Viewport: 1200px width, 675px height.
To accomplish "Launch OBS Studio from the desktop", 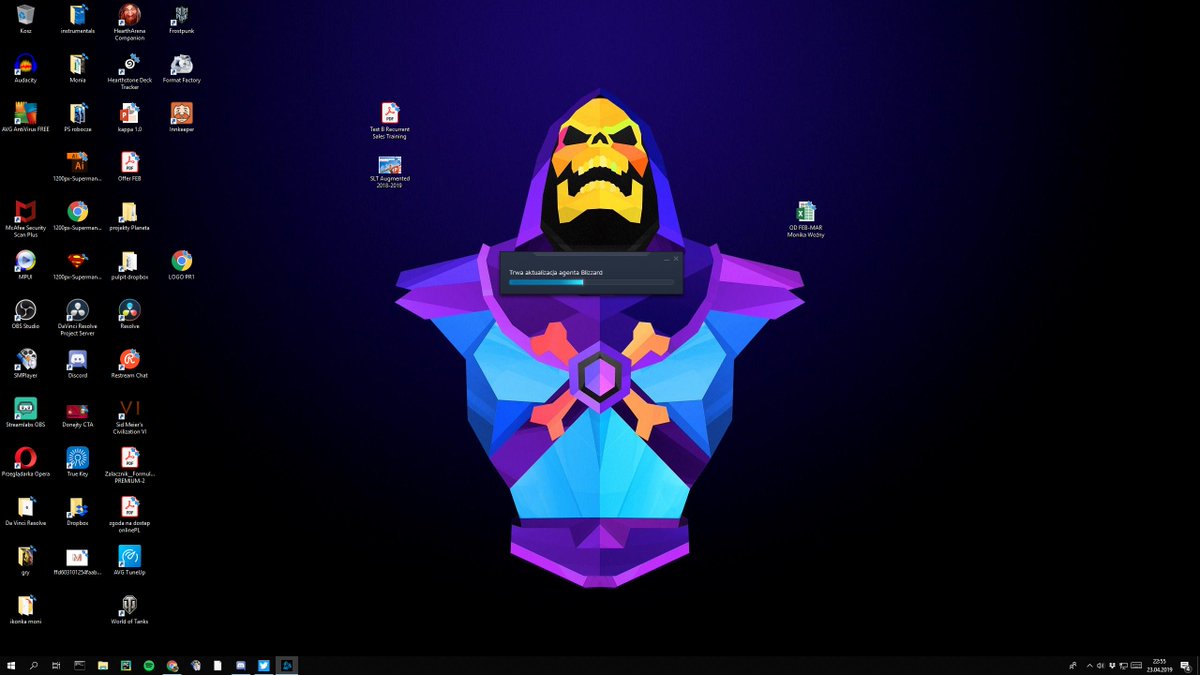I will [x=26, y=313].
